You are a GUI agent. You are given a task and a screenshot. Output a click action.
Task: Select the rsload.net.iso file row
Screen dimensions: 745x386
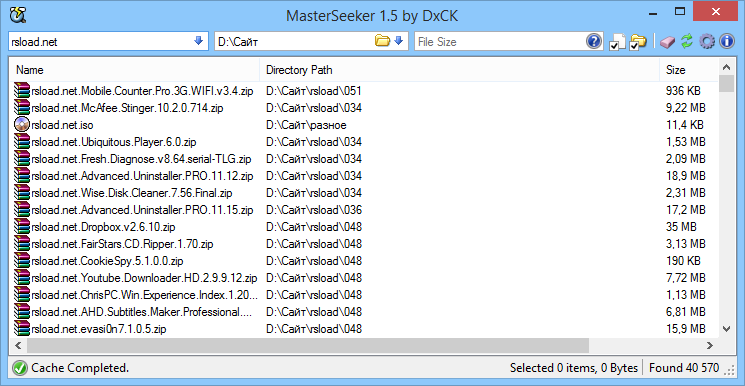[x=364, y=125]
